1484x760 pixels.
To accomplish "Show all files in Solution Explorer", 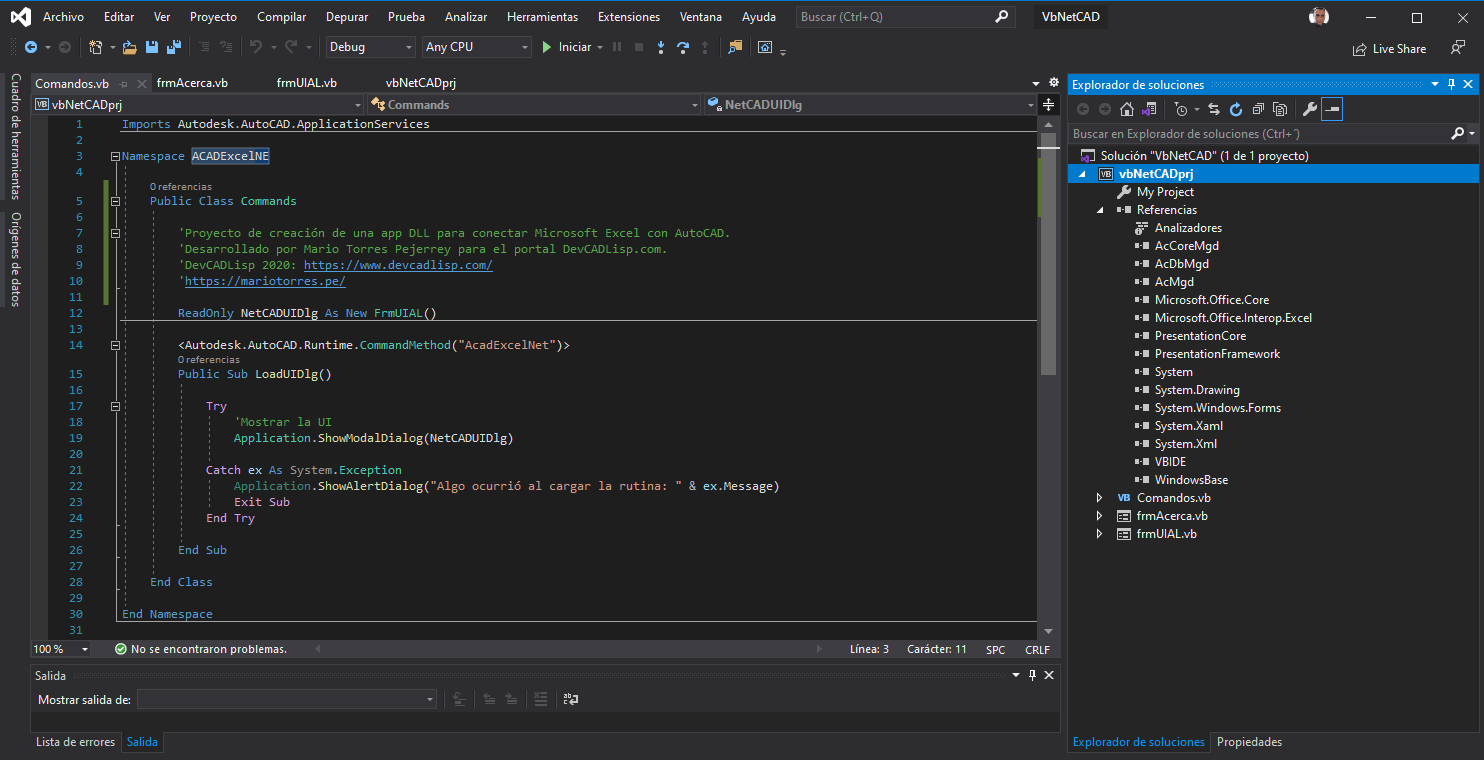I will (1281, 109).
